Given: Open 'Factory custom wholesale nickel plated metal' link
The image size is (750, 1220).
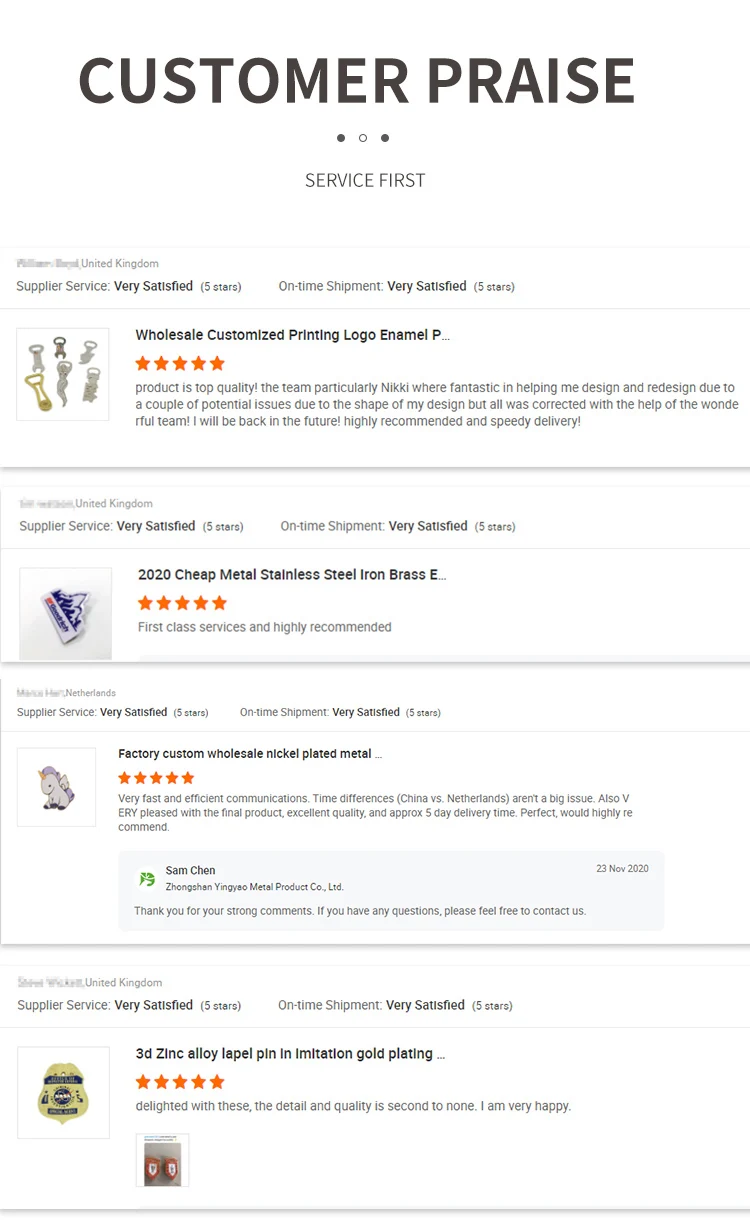Looking at the screenshot, I should 250,754.
